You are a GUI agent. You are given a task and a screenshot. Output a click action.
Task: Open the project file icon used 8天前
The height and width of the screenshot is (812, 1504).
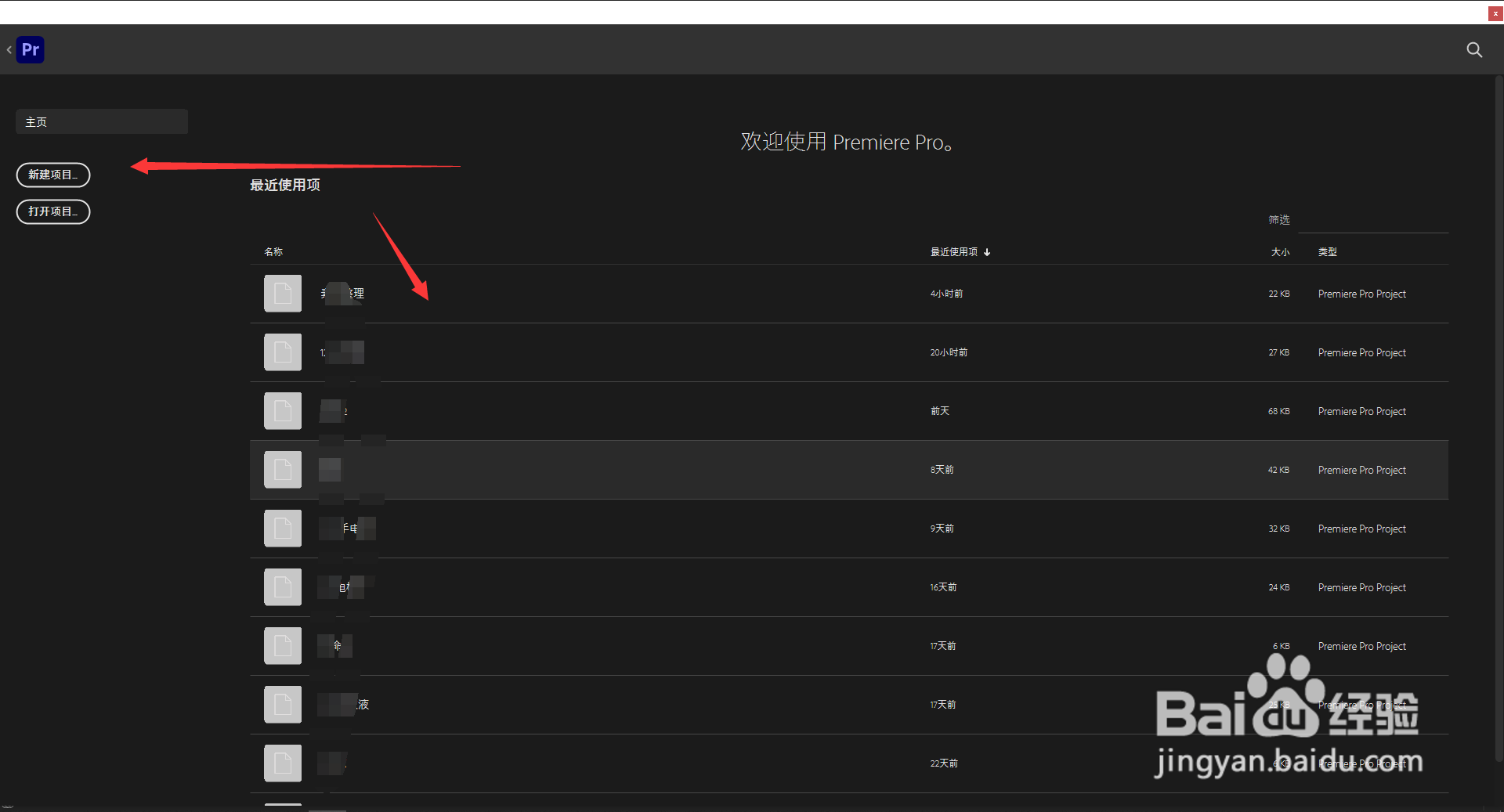(x=283, y=470)
